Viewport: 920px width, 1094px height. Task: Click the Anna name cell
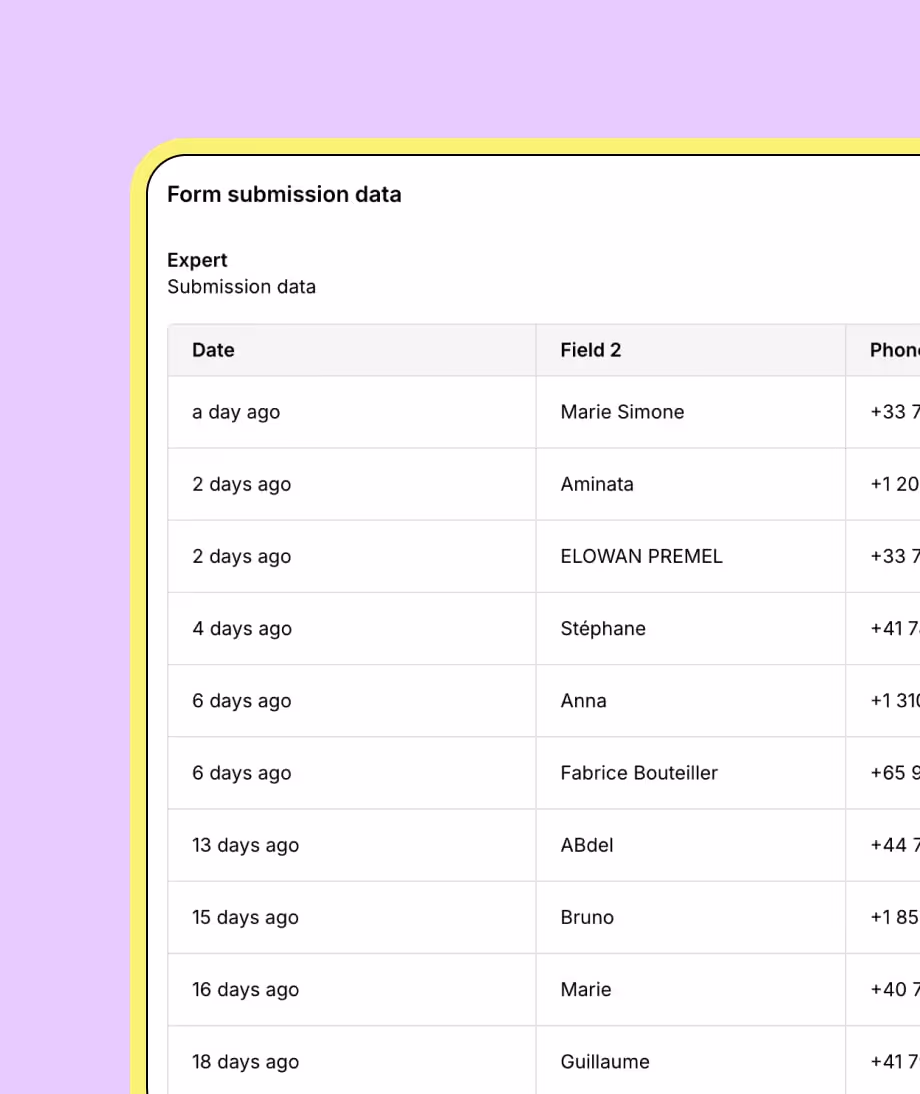click(x=691, y=700)
